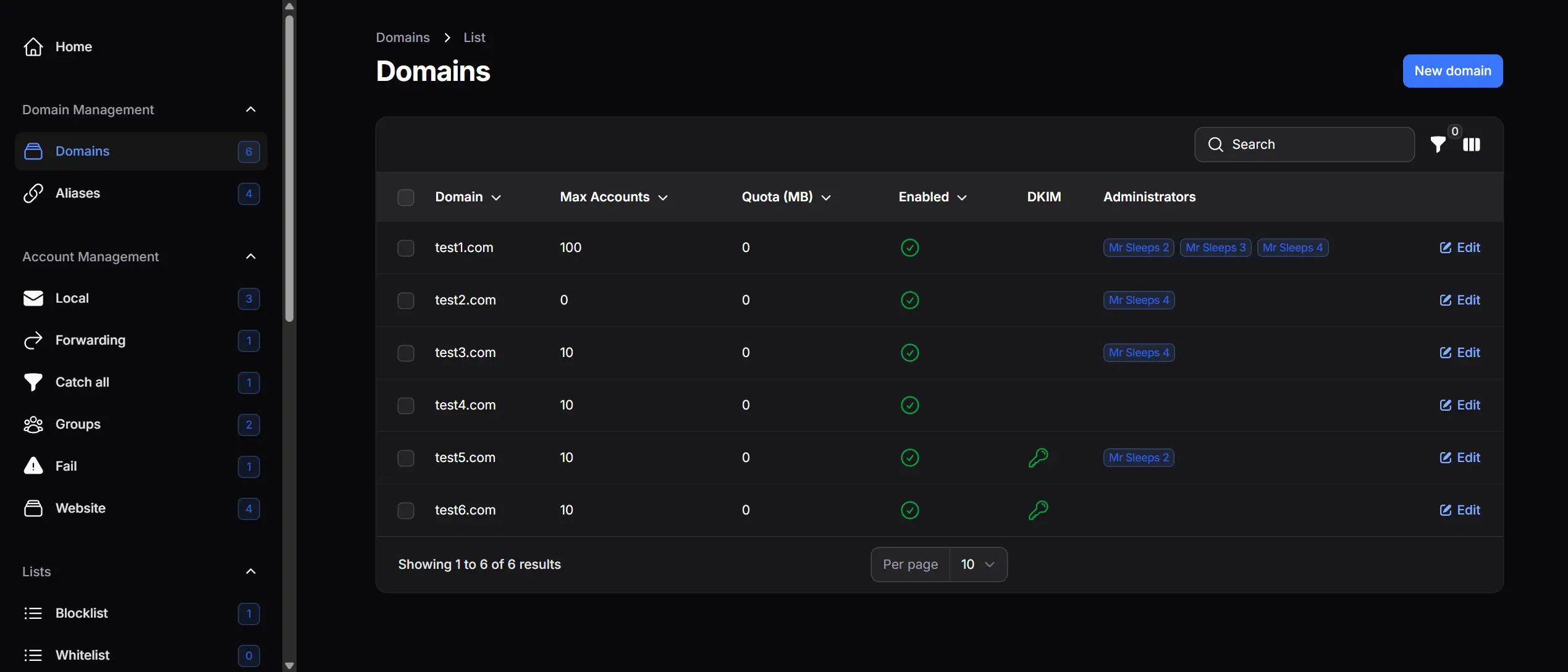Sort by the Quota (MB) column
This screenshot has width=1568, height=672.
coord(786,197)
